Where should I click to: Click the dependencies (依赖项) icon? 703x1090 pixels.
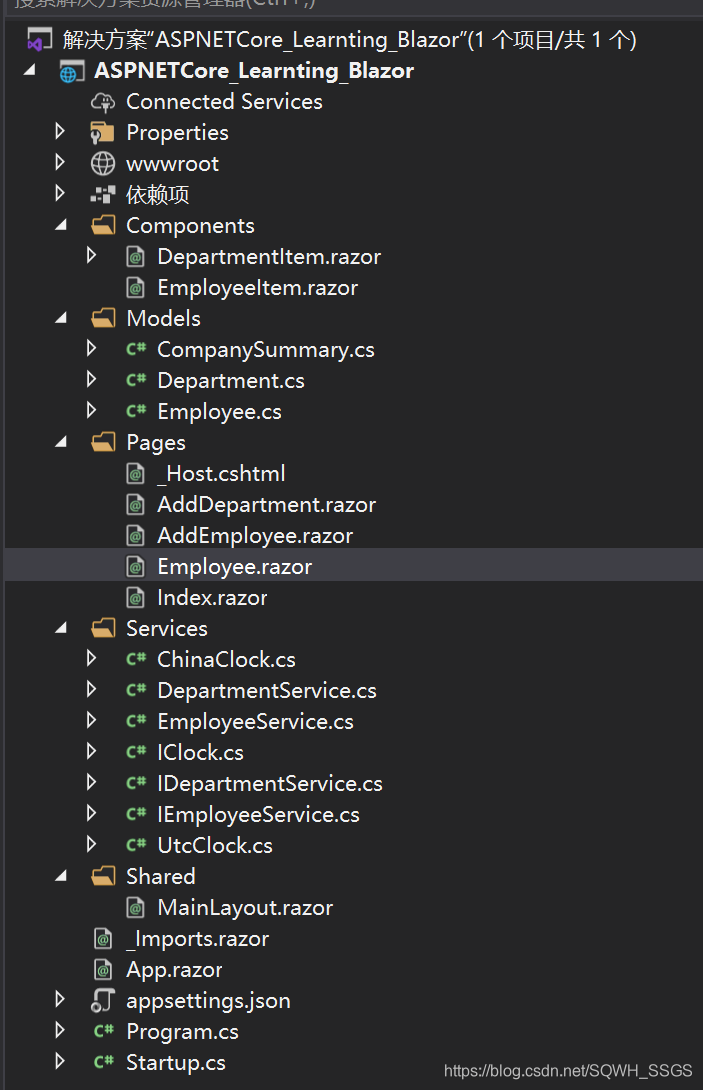103,195
